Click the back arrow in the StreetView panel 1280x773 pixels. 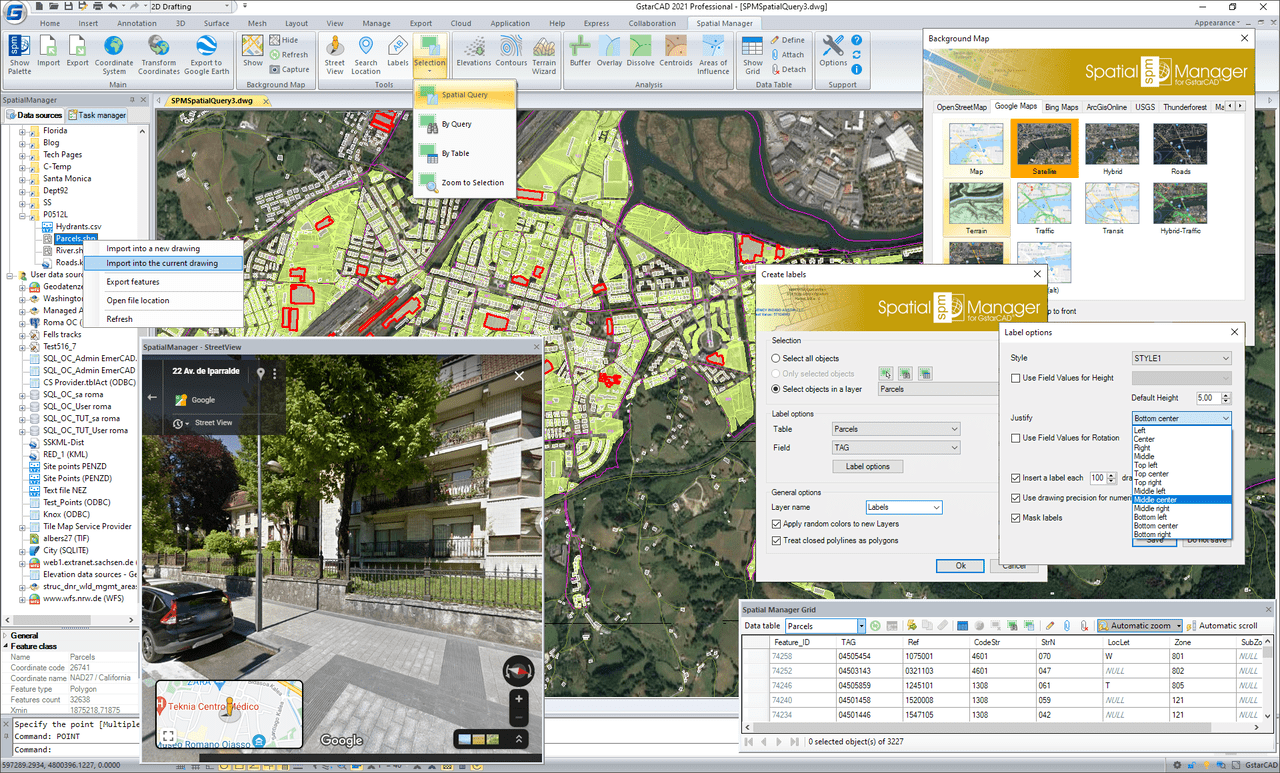click(x=153, y=397)
